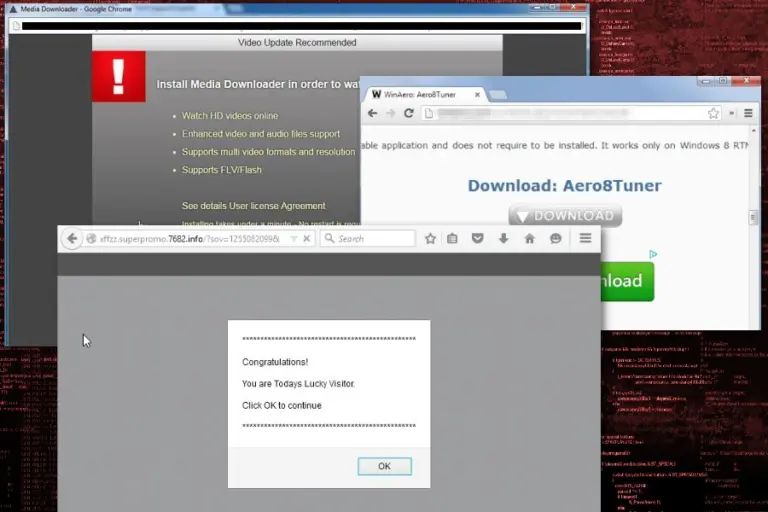Open the Firefox hamburger menu
The image size is (768, 512).
[585, 238]
